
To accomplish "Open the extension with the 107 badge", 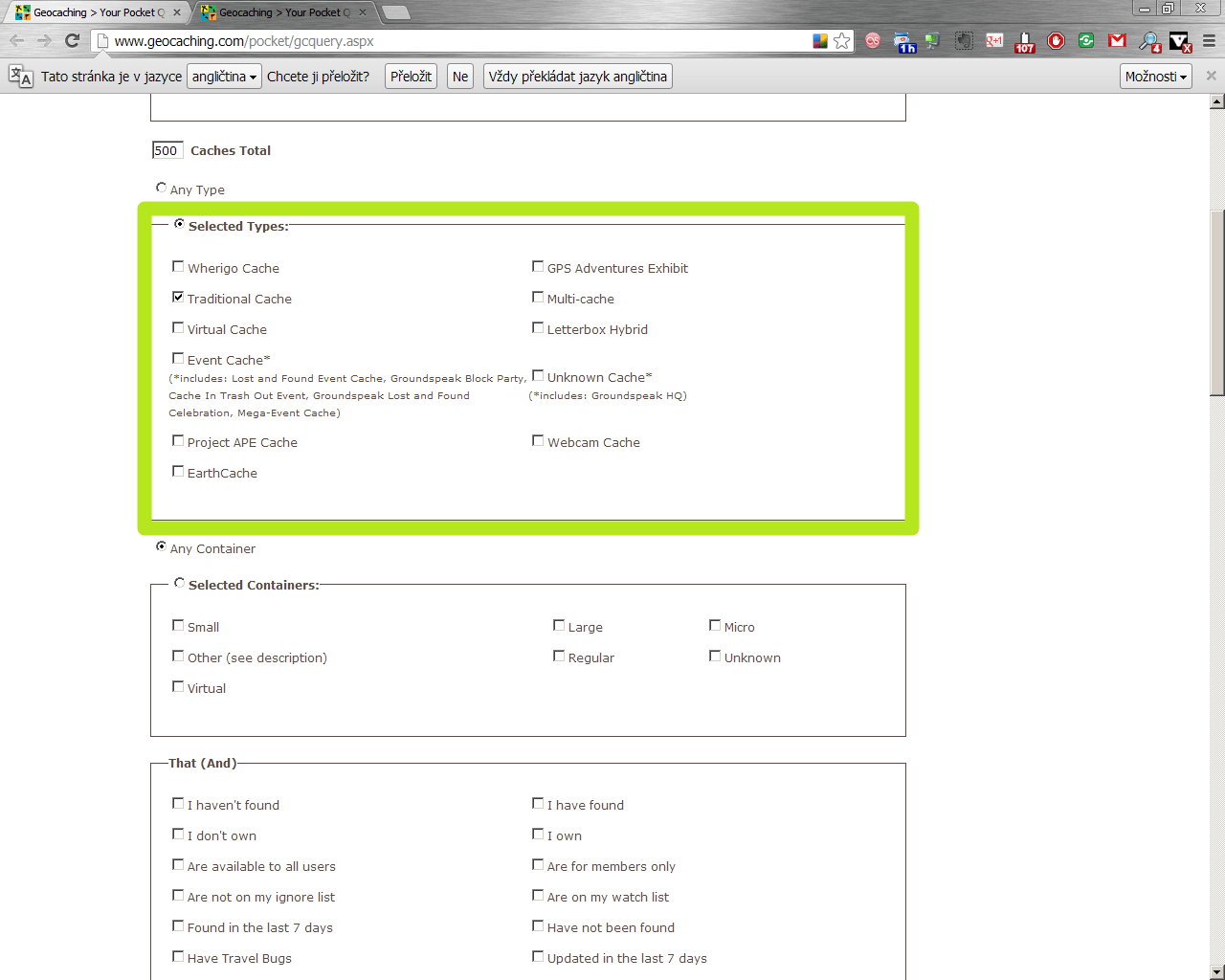I will click(x=1025, y=41).
